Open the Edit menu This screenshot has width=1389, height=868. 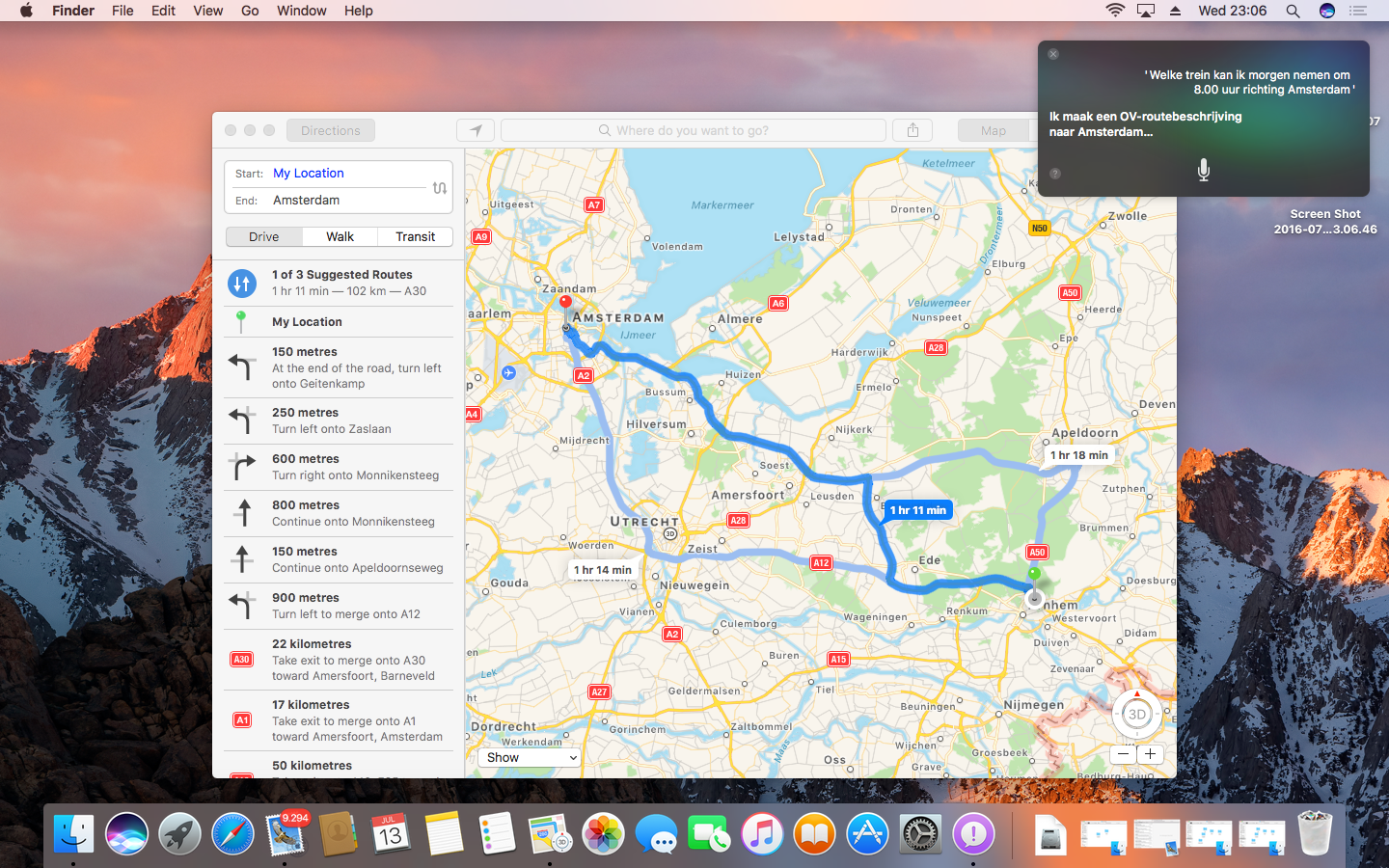click(x=163, y=11)
